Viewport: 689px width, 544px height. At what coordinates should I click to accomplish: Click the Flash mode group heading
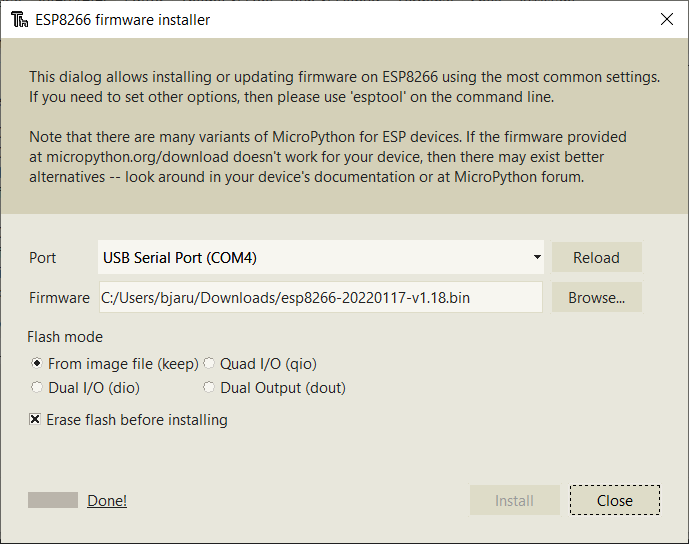(x=65, y=337)
